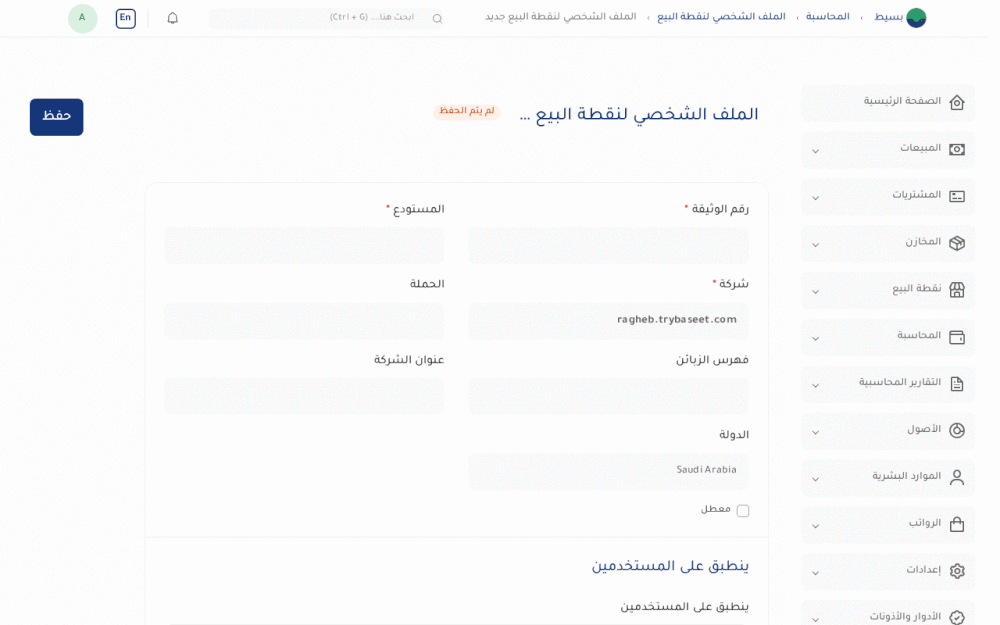Click the home icon beside الصفحة الرئيسية

coord(957,102)
